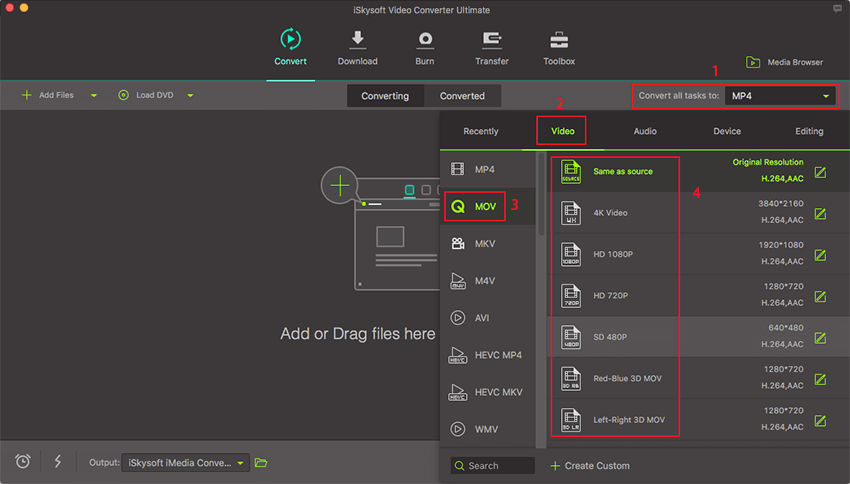Image resolution: width=850 pixels, height=484 pixels.
Task: Click the Media Browser icon
Action: [752, 62]
